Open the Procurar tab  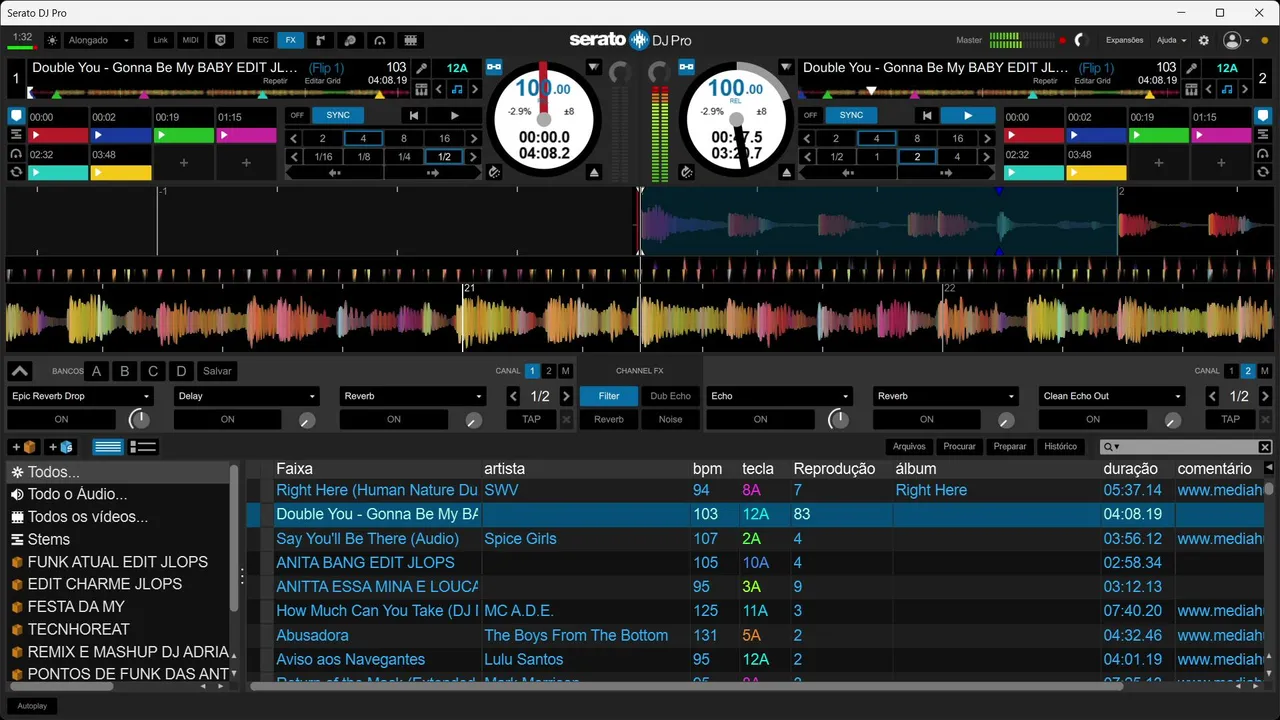(x=960, y=447)
